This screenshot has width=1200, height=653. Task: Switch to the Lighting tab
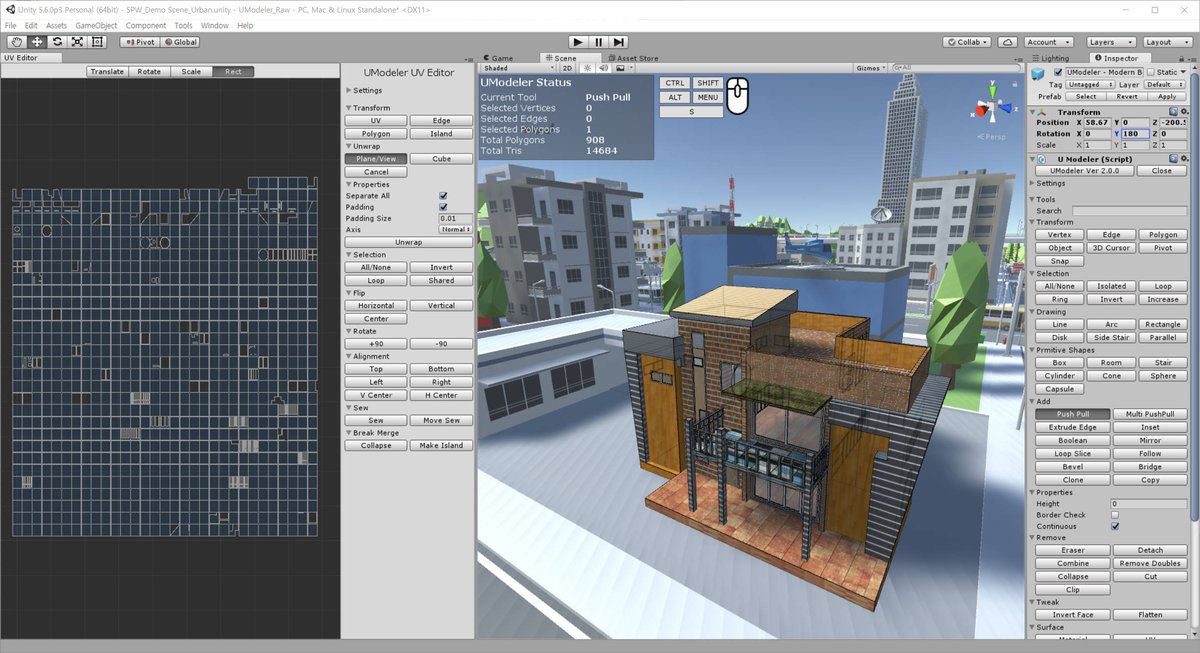point(1052,59)
